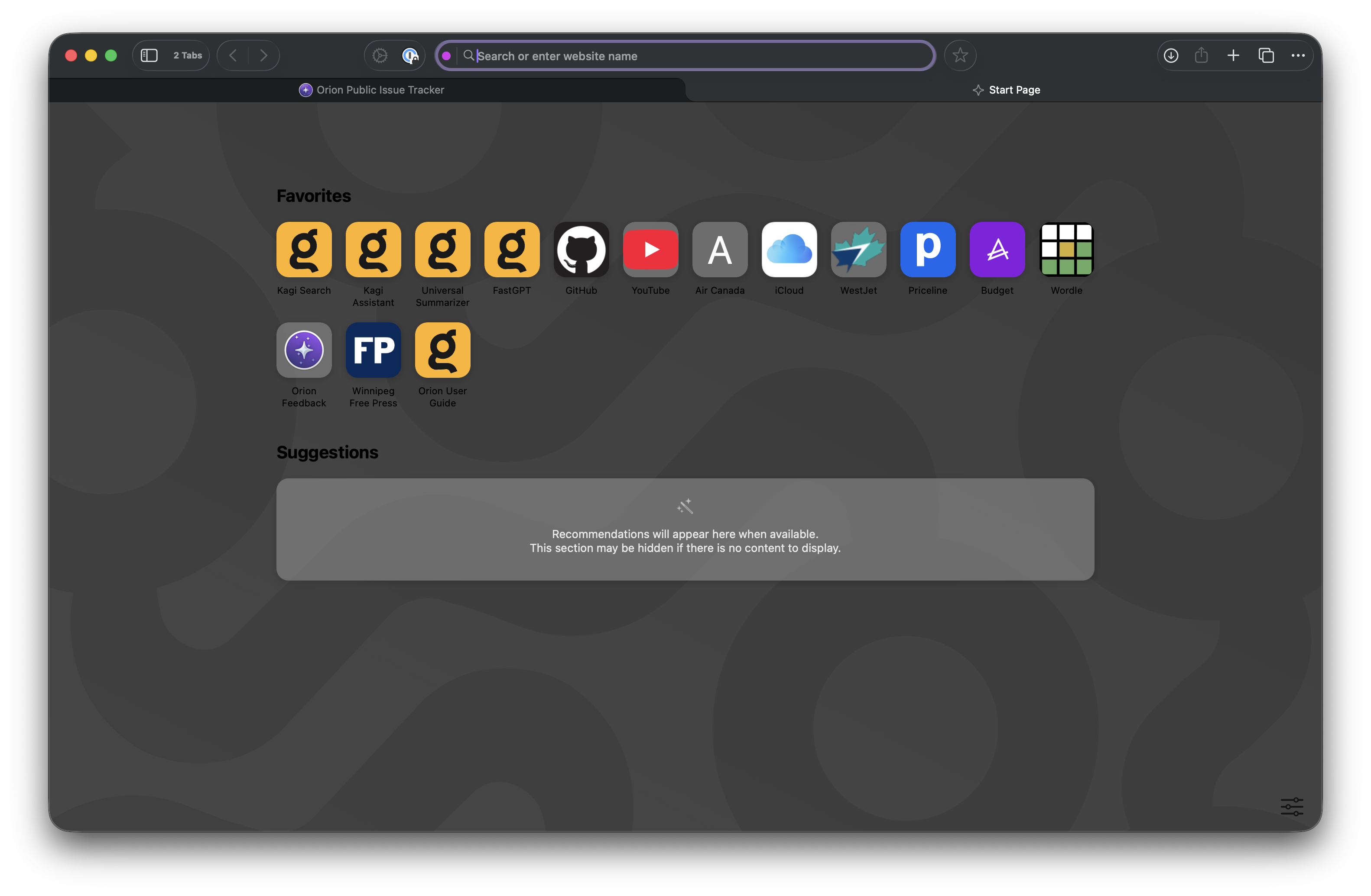Bookmark the page with the star icon
This screenshot has height=896, width=1371.
click(960, 55)
